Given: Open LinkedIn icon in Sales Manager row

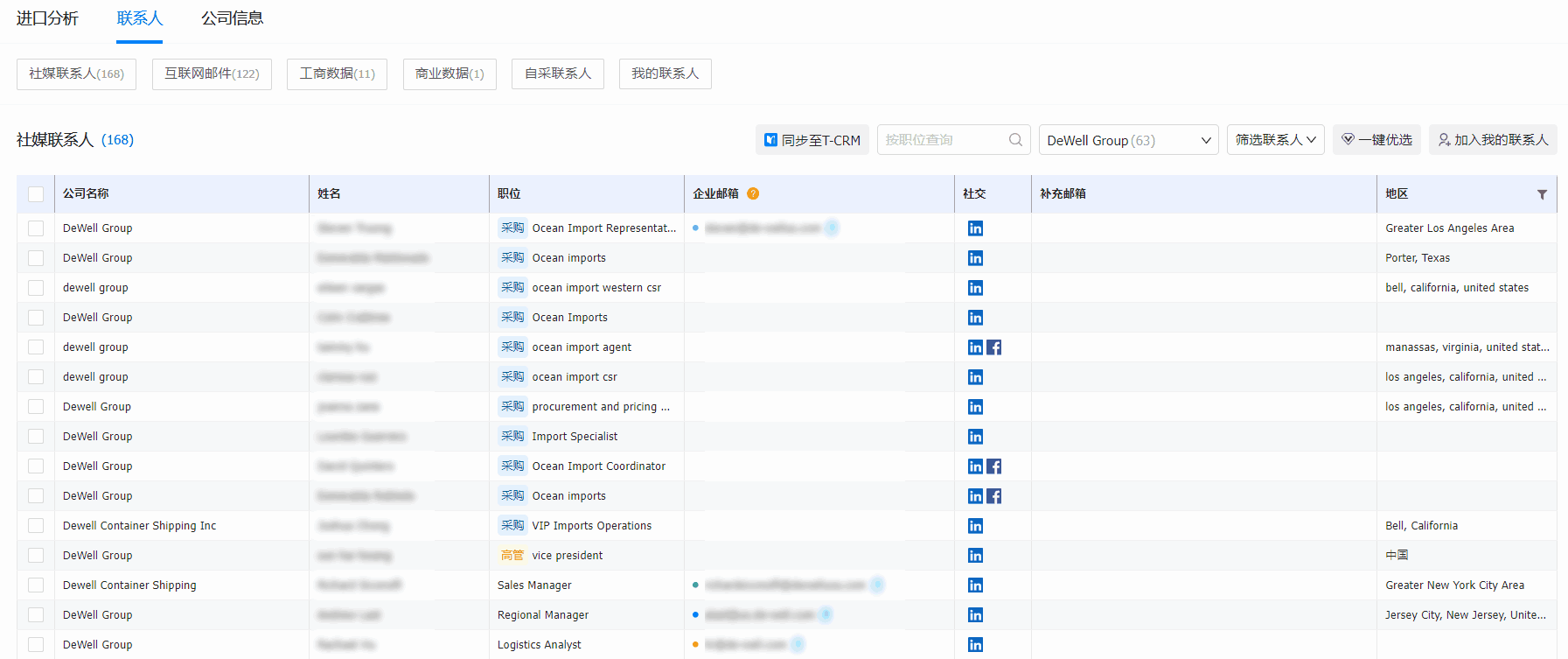Looking at the screenshot, I should tap(975, 585).
